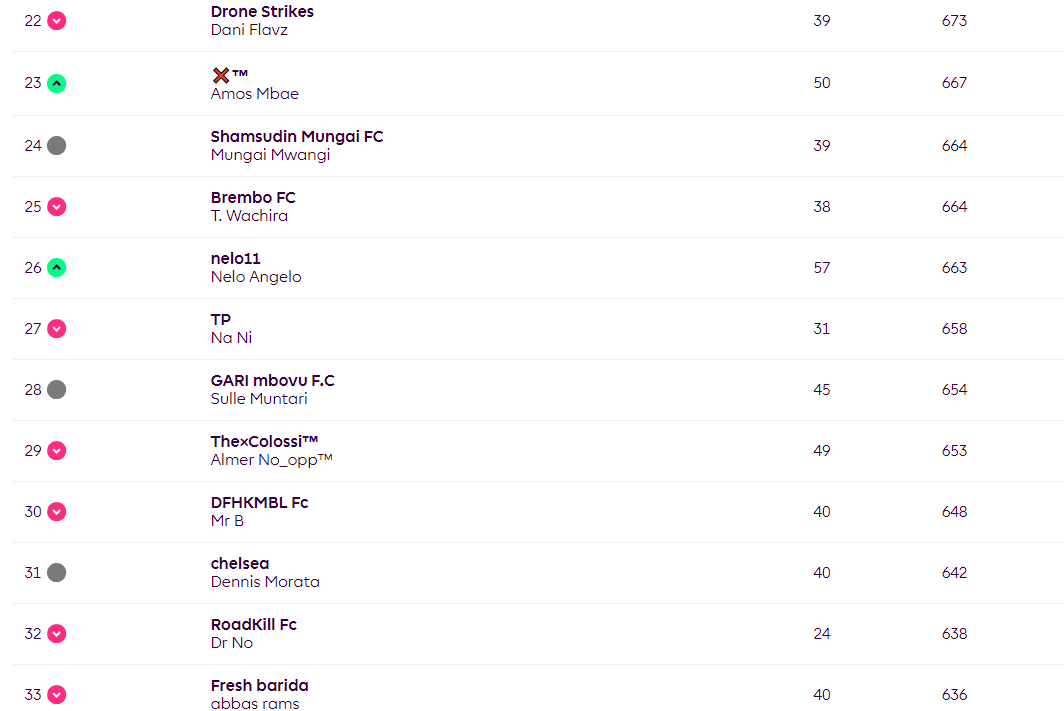
Task: Click the pink down-arrow beside Brembo FC
Action: 57,207
